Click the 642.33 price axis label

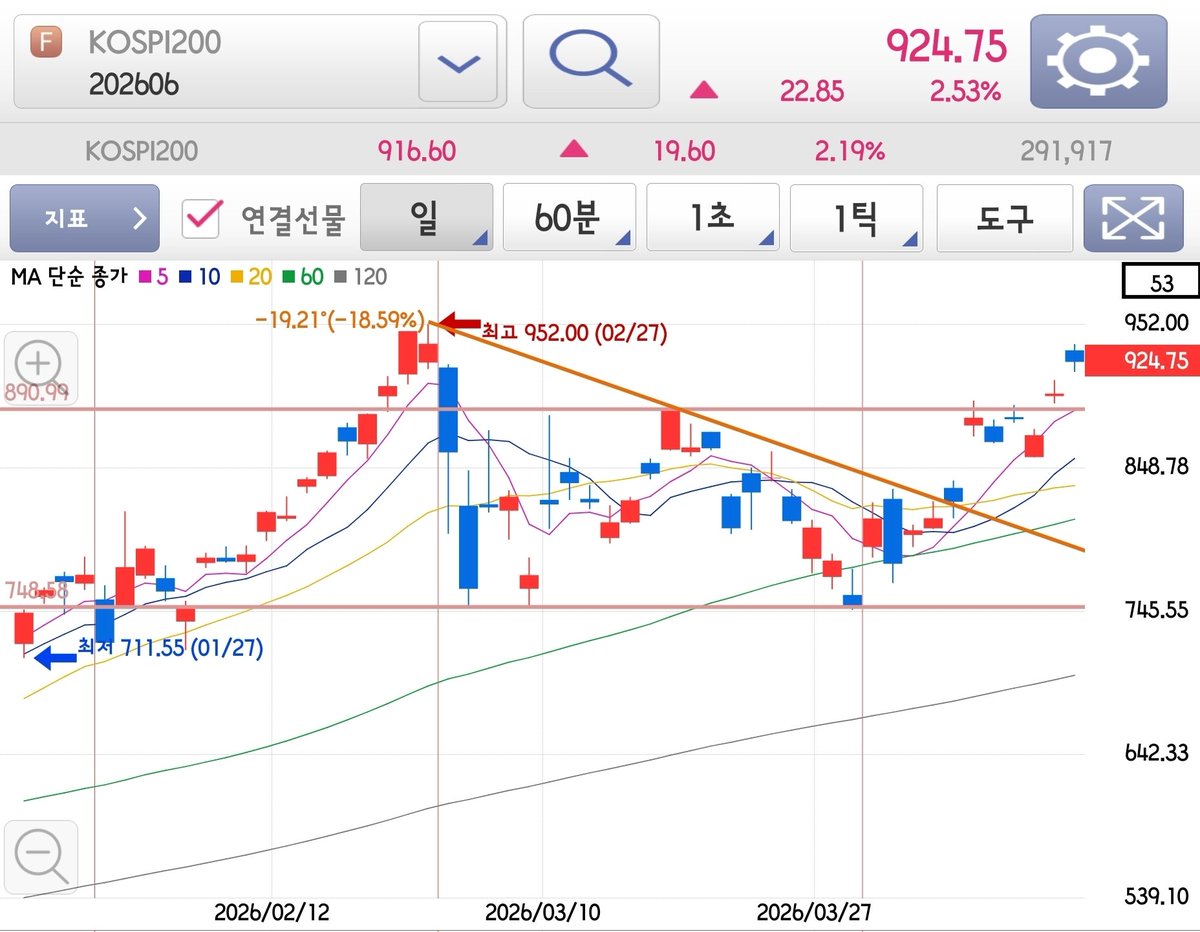(x=1156, y=753)
